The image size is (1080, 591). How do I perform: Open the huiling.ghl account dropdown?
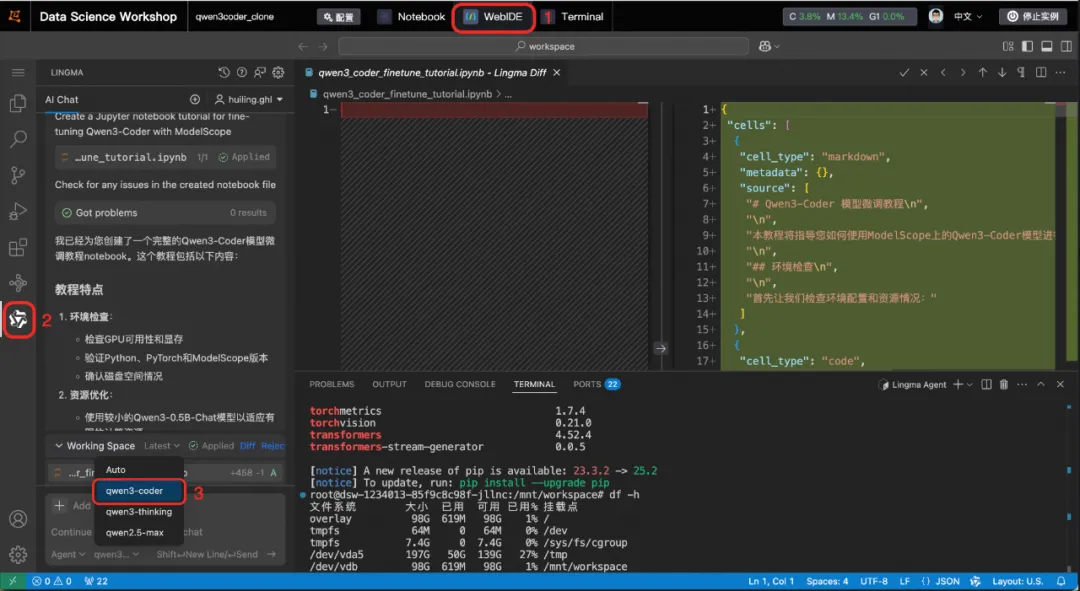point(249,99)
